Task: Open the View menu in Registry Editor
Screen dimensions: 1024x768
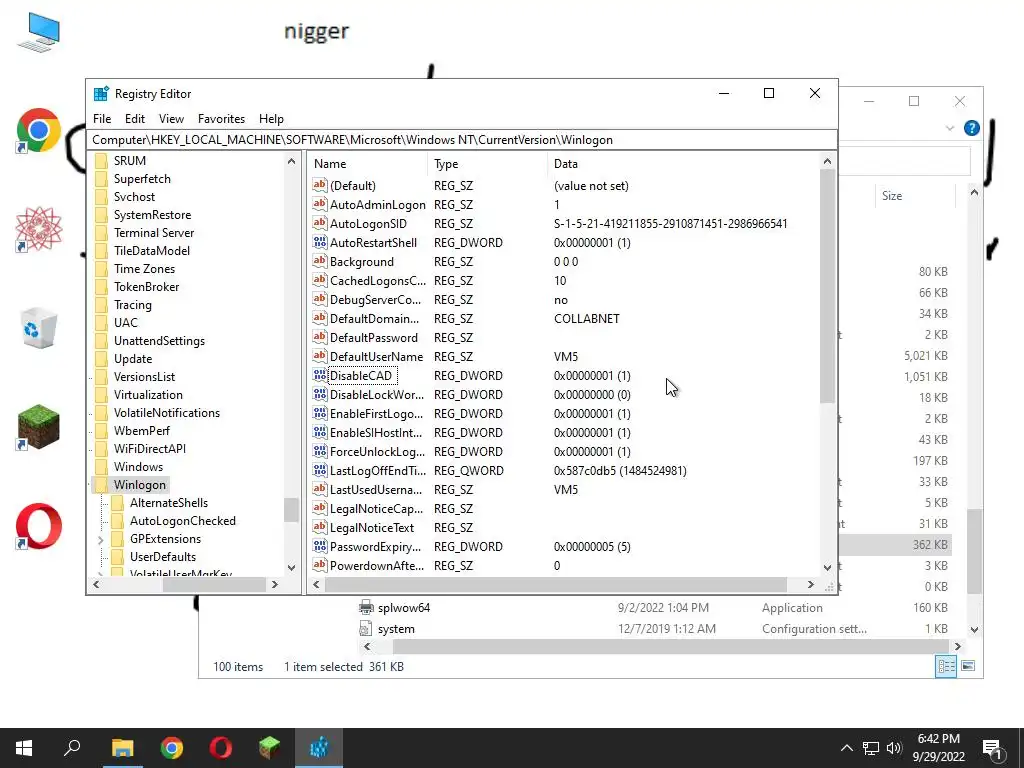Action: coord(171,119)
